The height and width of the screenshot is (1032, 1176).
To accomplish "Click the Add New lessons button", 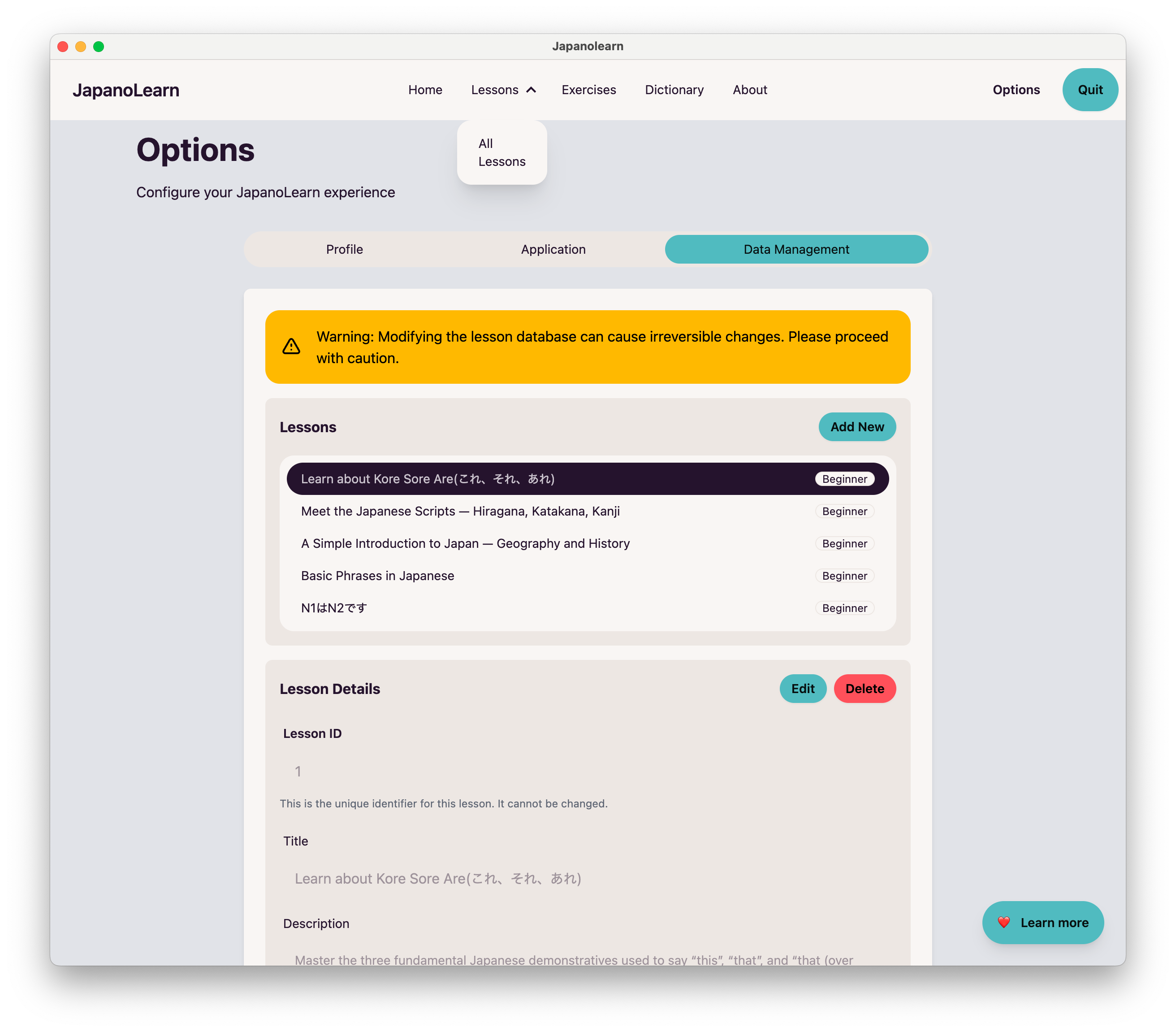I will (x=857, y=426).
